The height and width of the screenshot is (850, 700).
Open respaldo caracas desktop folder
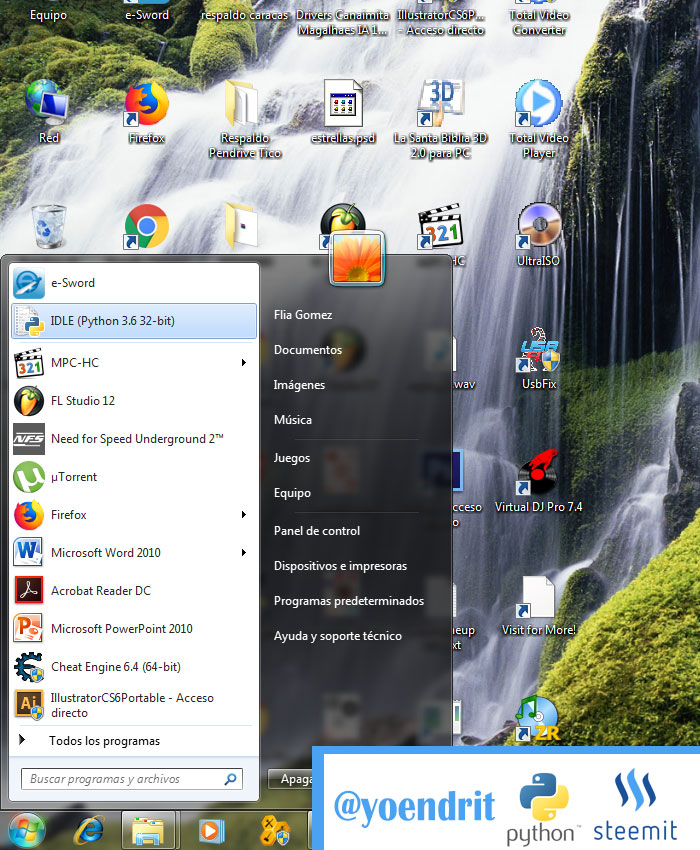[x=244, y=15]
